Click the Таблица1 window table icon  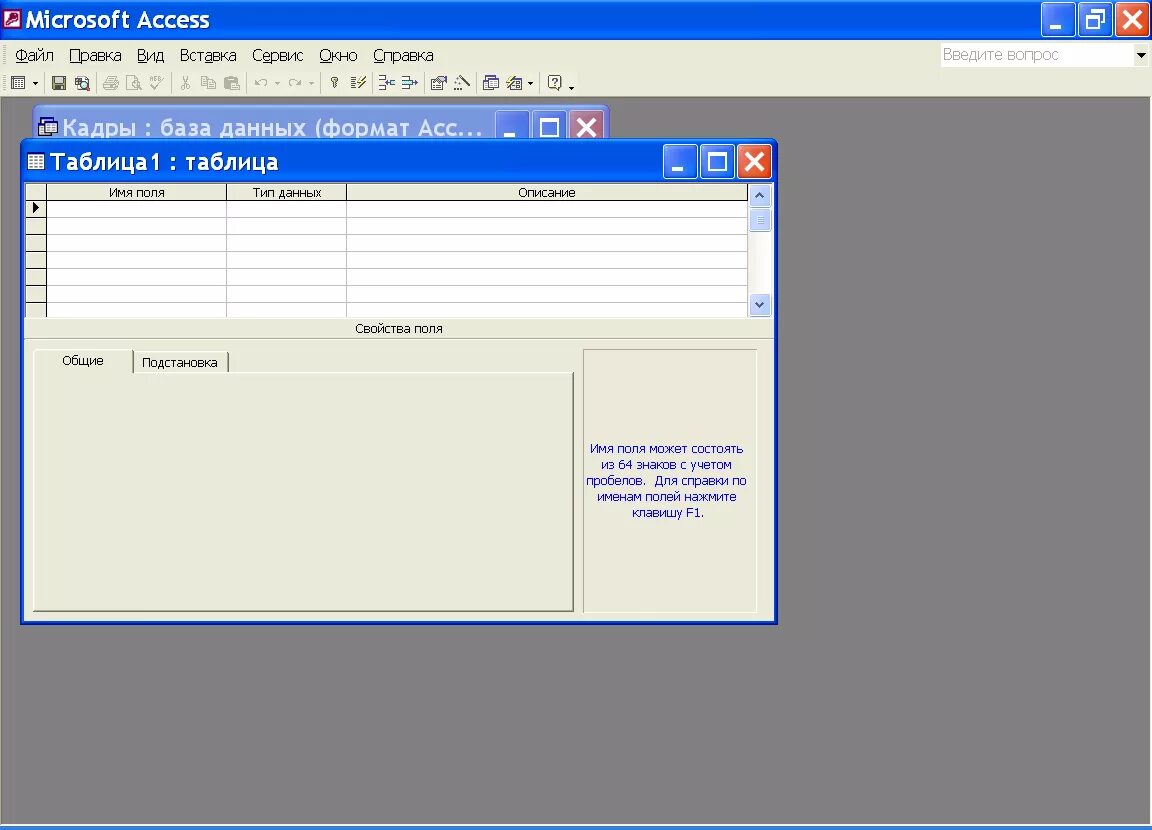coord(36,162)
